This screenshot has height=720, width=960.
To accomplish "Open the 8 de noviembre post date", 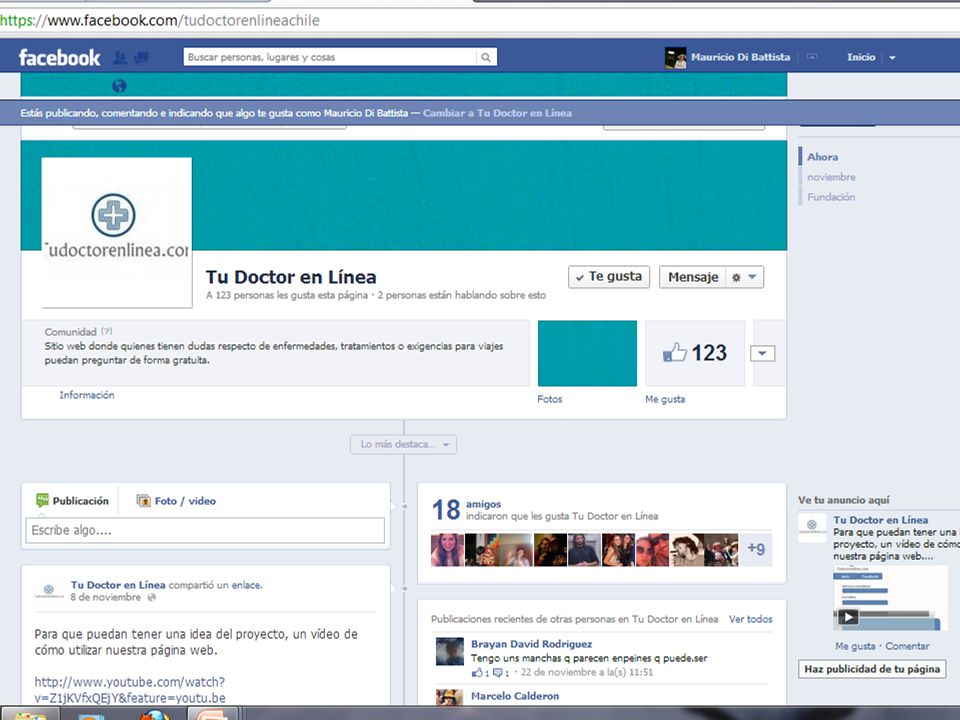I will tap(105, 597).
